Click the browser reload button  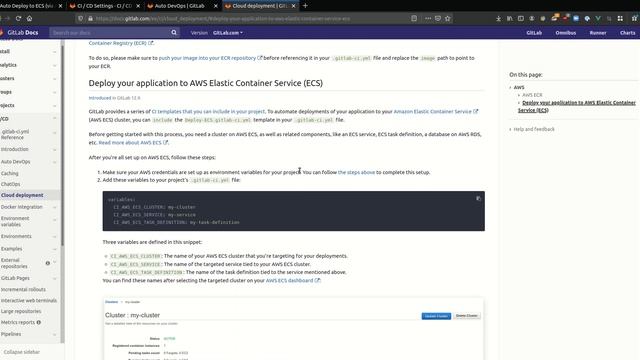[18, 18]
